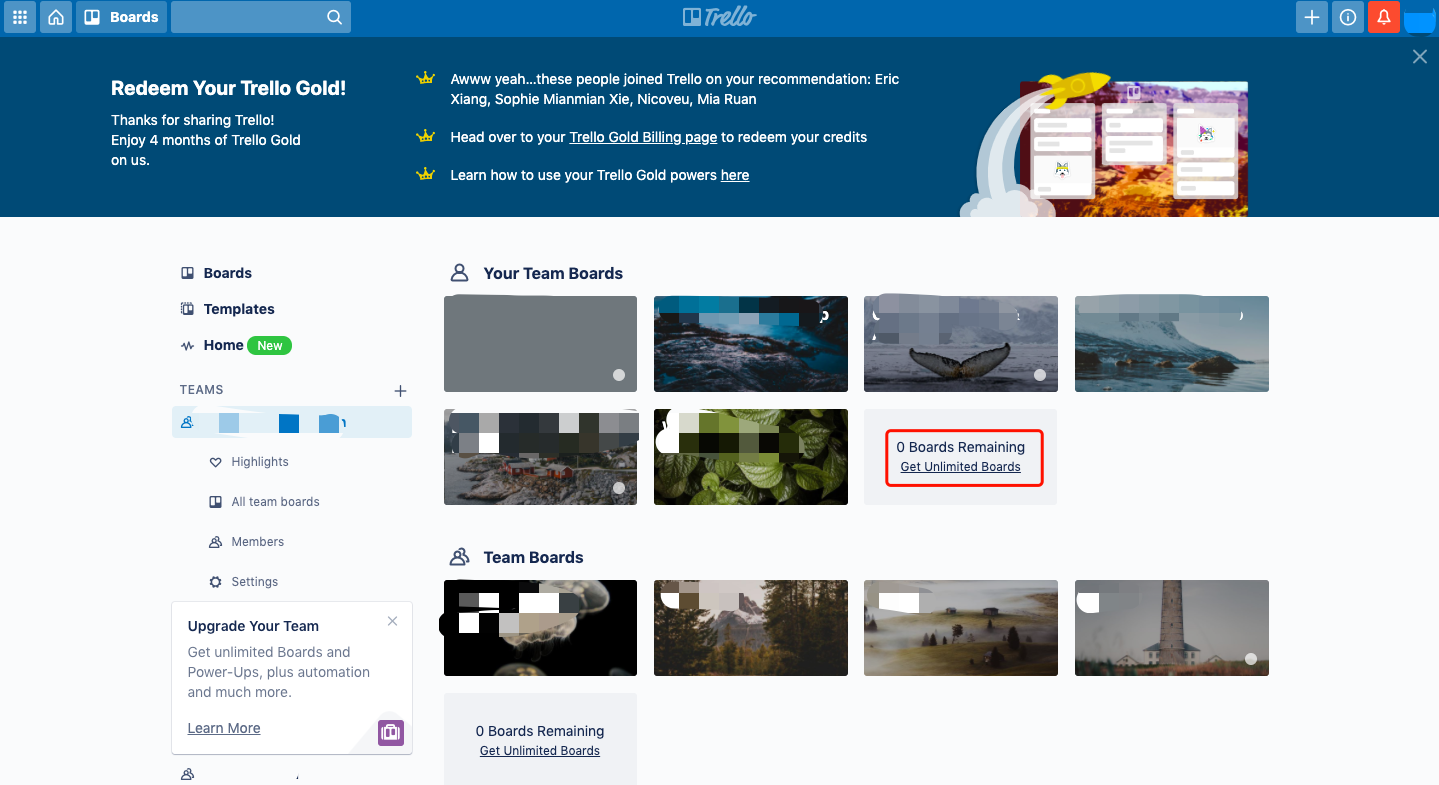The width and height of the screenshot is (1439, 785).
Task: Click the Redeem Your Trello Gold heading
Action: point(228,88)
